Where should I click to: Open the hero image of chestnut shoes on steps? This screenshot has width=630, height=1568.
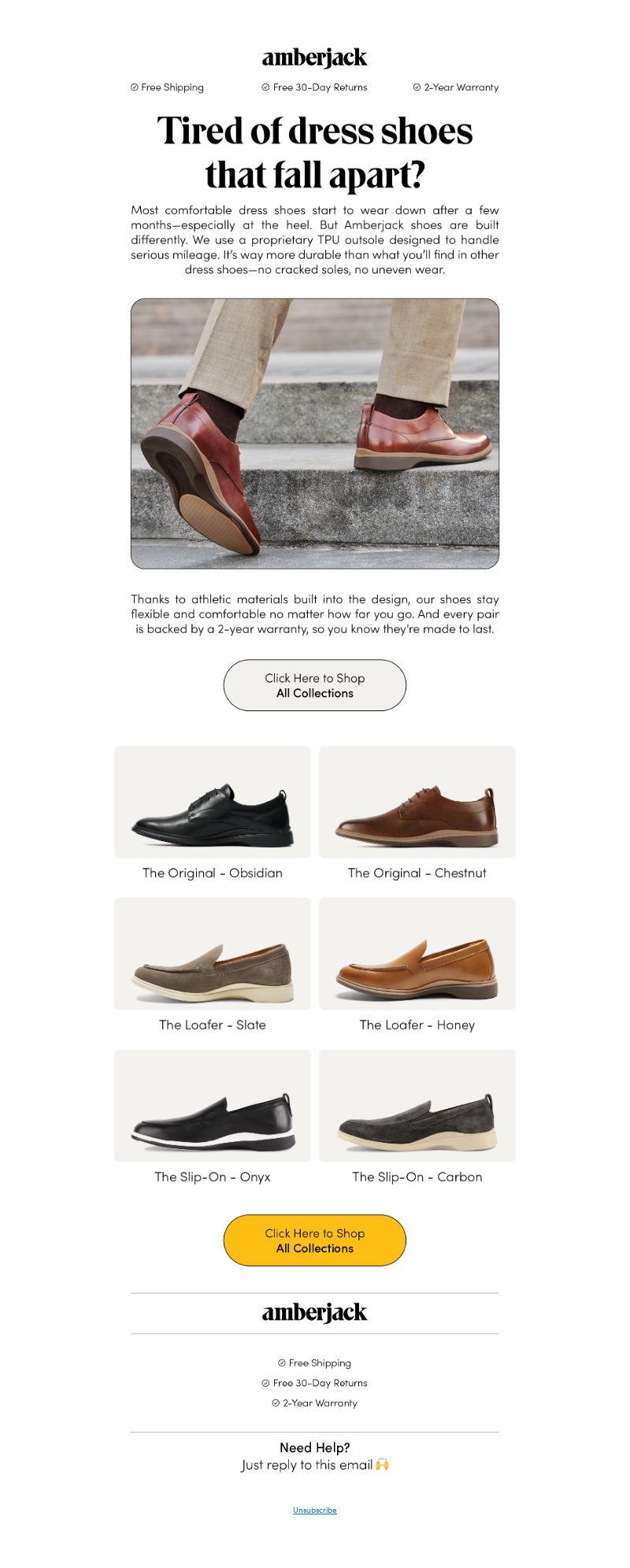tap(315, 433)
